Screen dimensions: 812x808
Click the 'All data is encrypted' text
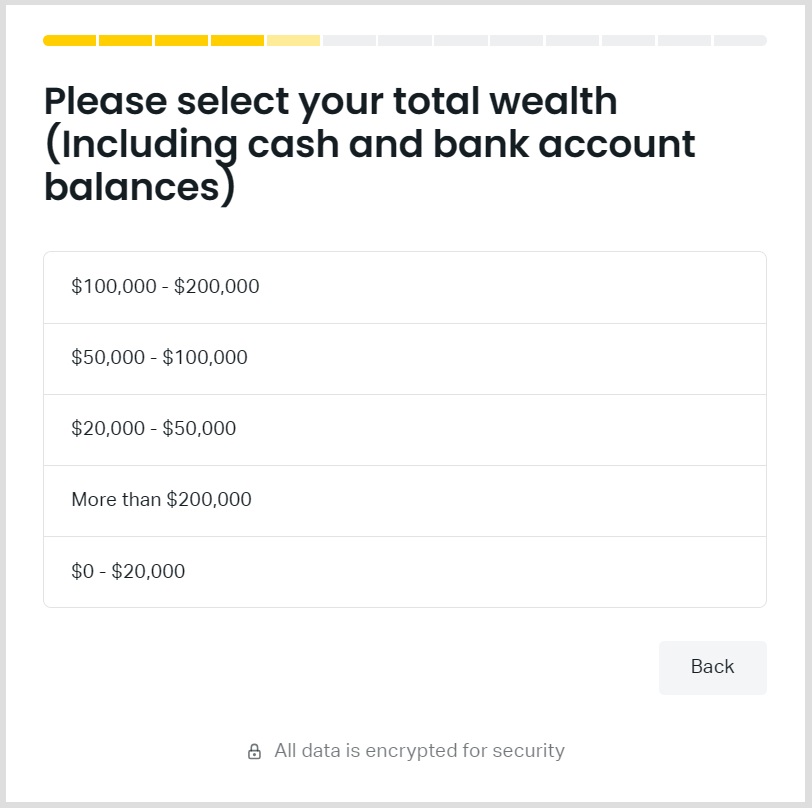[419, 751]
